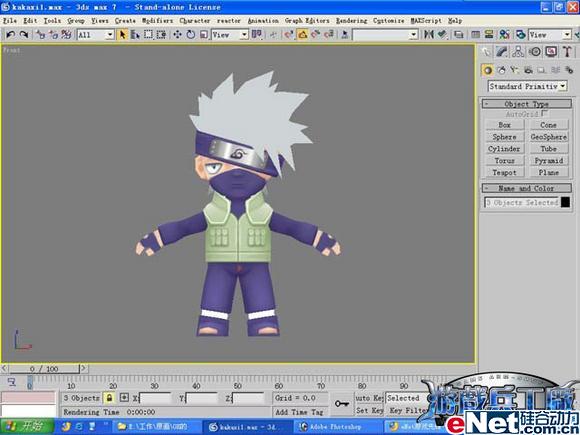Click the Edit Named Selection Sets icon

345,35
